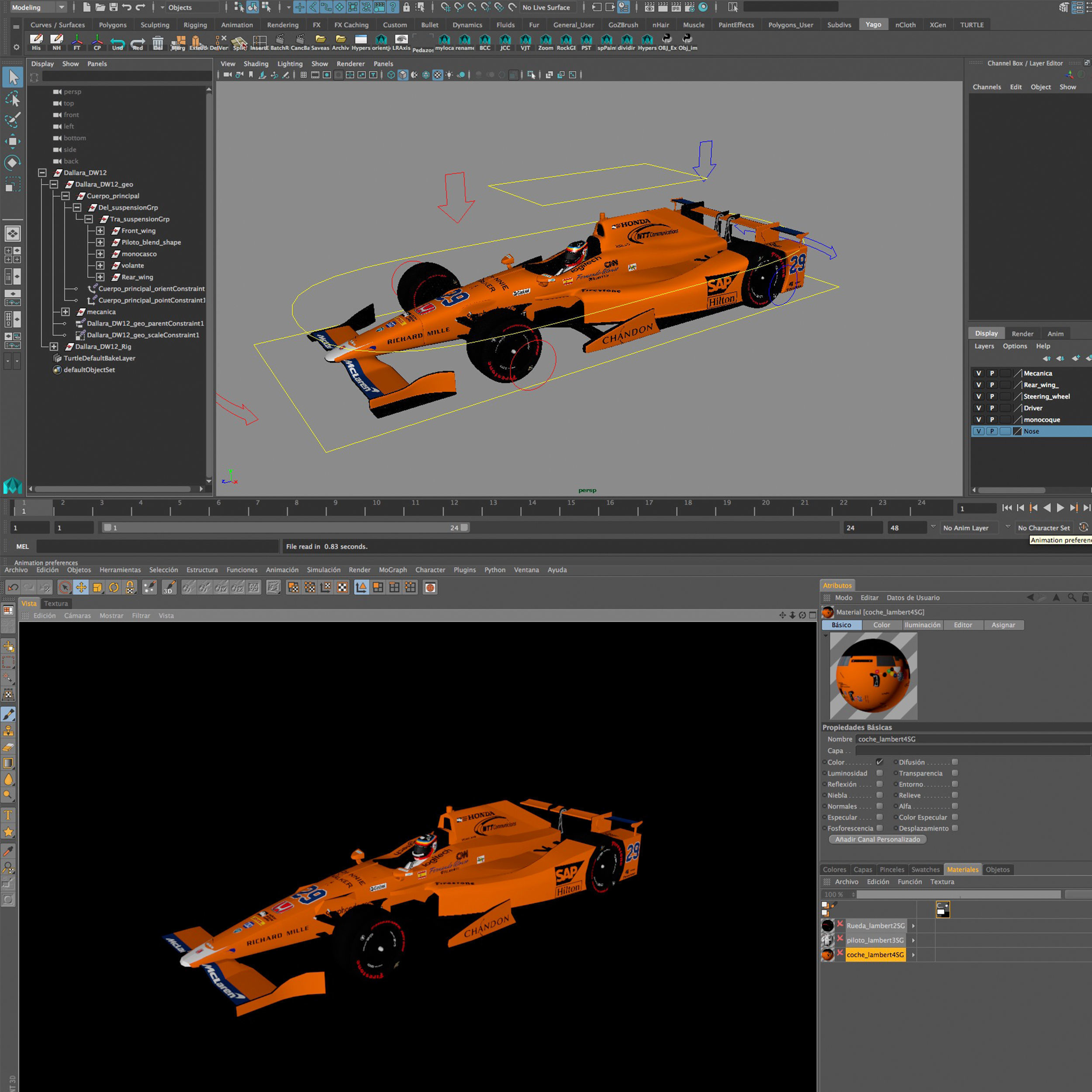
Task: Select the piloto_lambert3SG material row
Action: (874, 940)
